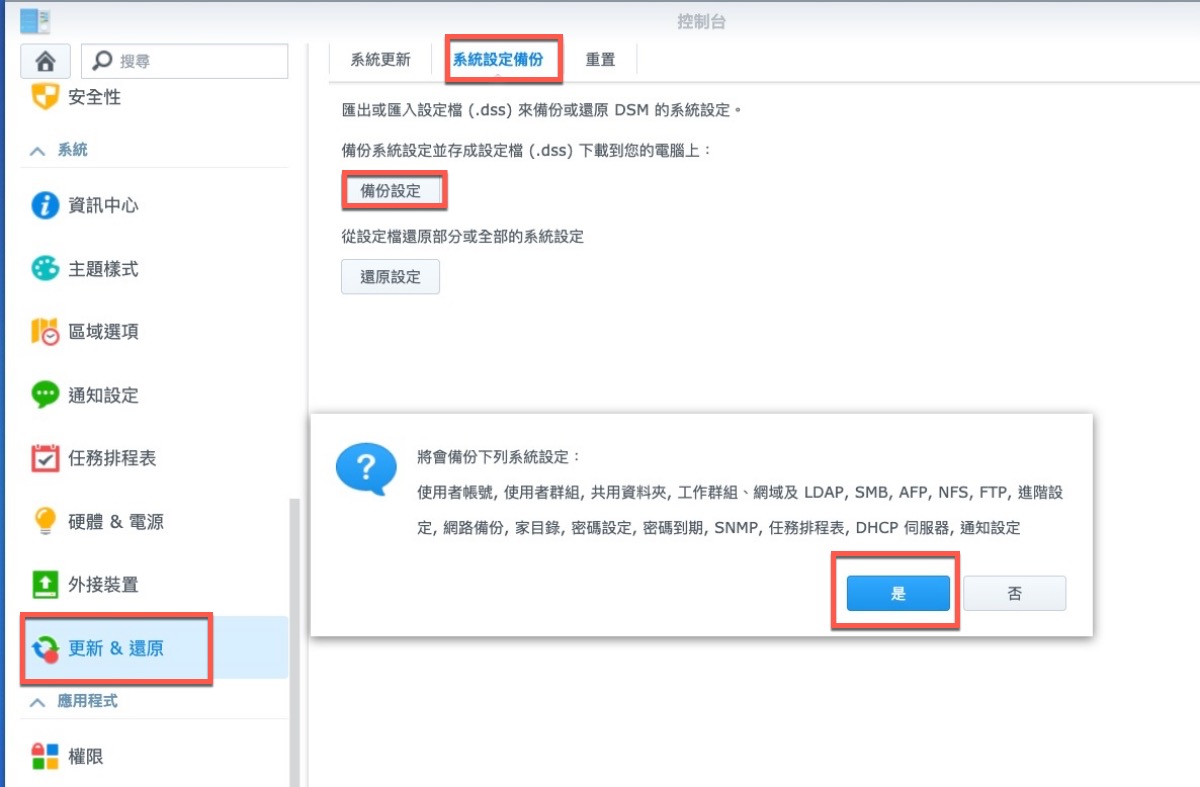Screen dimensions: 1200x787
Task: Switch to the 系統設定備份 tab
Action: point(497,60)
